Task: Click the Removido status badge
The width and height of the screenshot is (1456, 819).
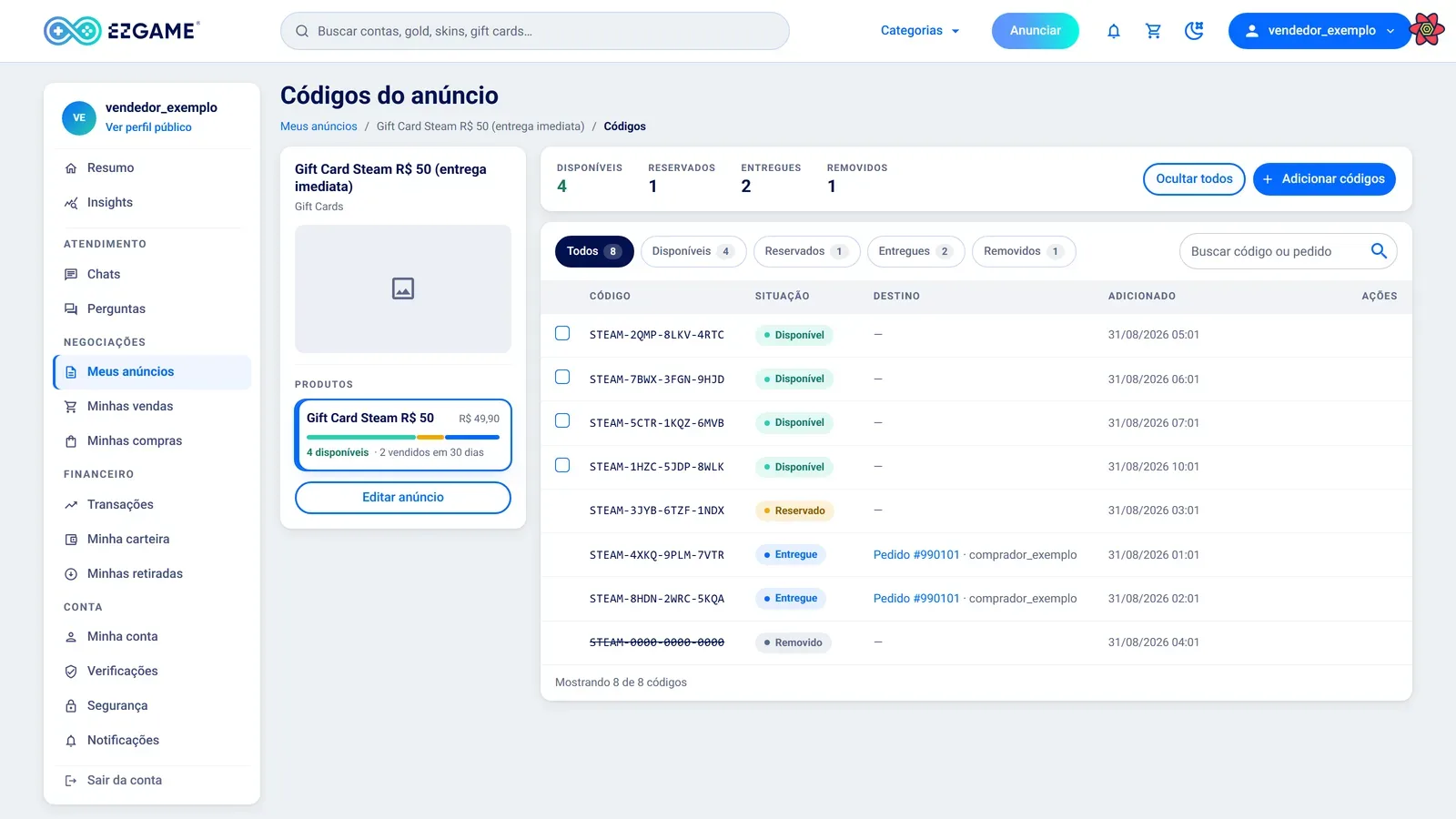Action: pos(794,642)
